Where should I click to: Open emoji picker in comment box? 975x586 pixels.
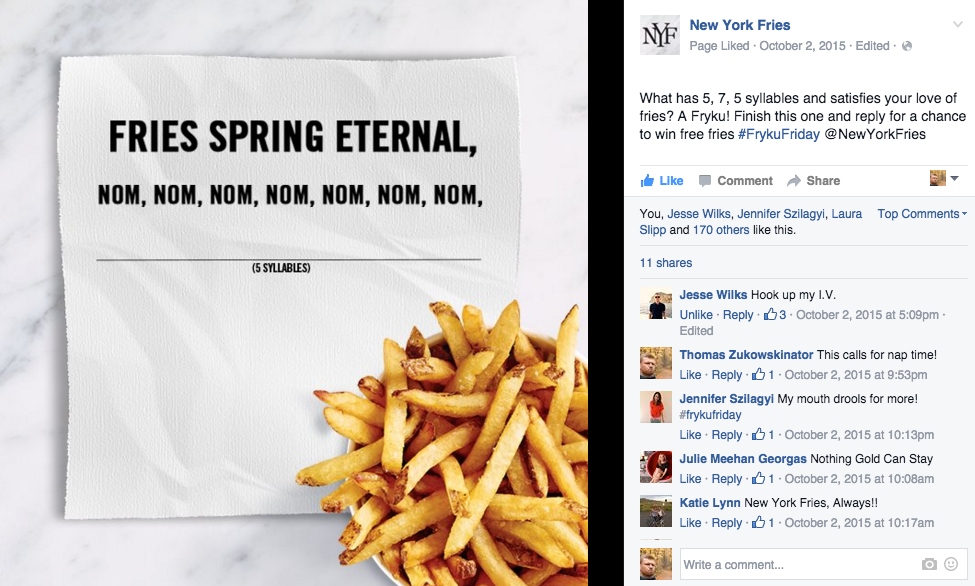pyautogui.click(x=951, y=564)
